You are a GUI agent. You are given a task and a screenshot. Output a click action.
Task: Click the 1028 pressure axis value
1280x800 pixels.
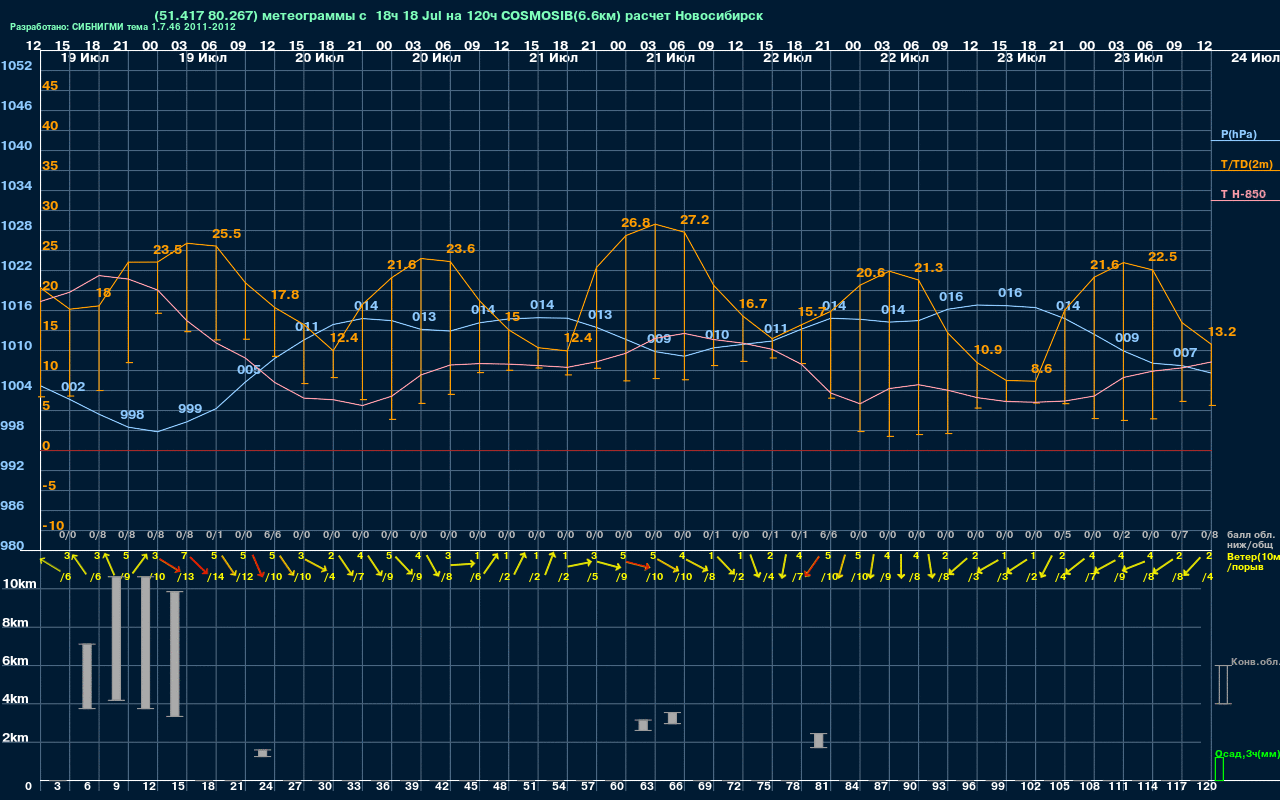(16, 225)
